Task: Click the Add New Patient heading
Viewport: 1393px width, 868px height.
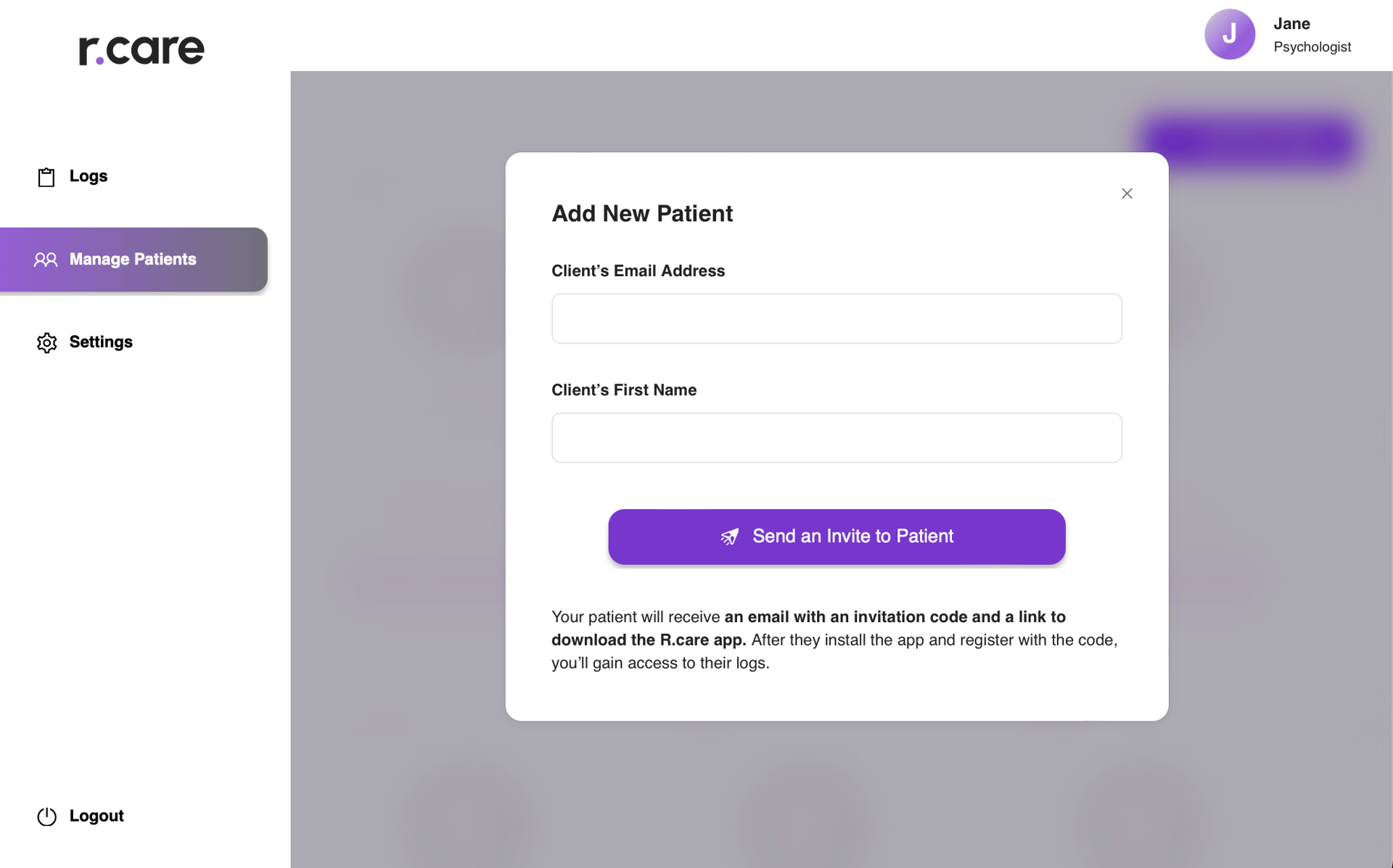Action: (x=642, y=214)
